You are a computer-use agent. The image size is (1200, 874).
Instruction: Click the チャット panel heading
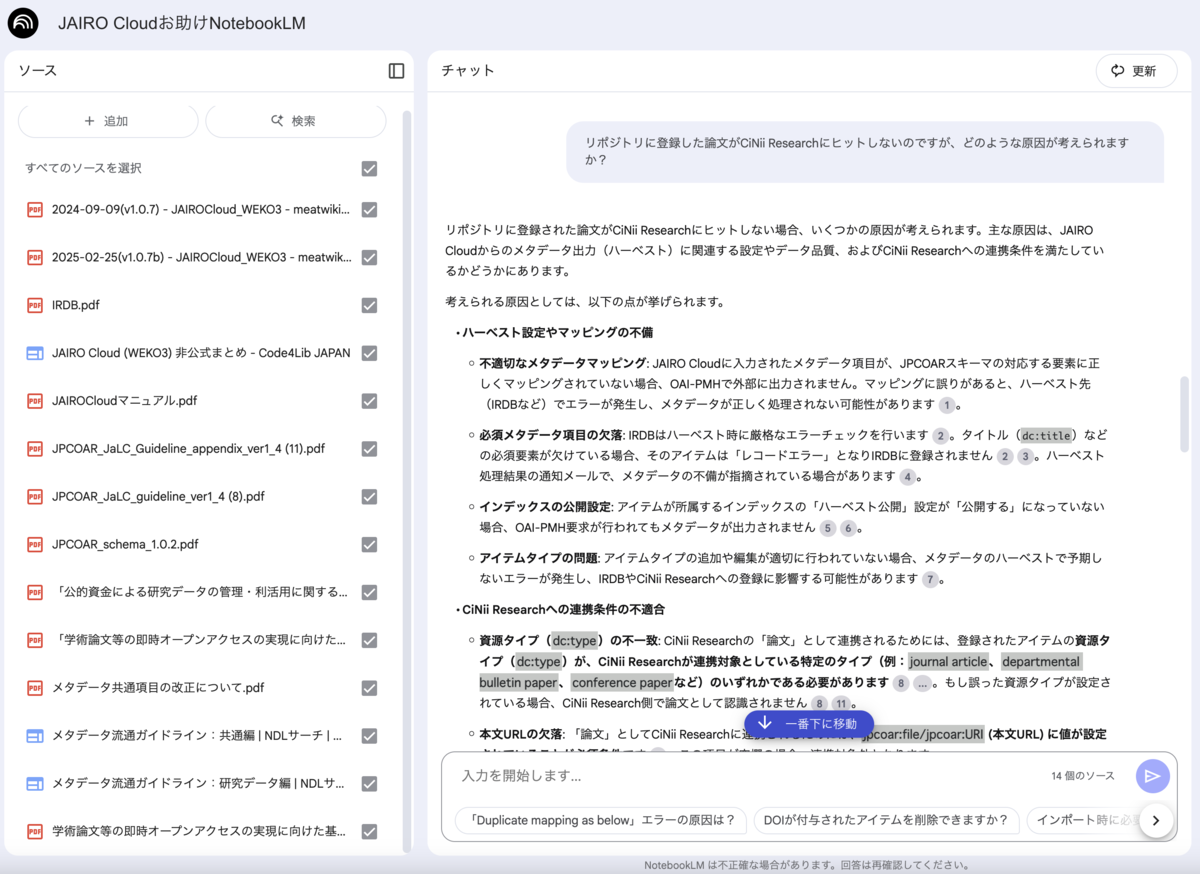(468, 71)
